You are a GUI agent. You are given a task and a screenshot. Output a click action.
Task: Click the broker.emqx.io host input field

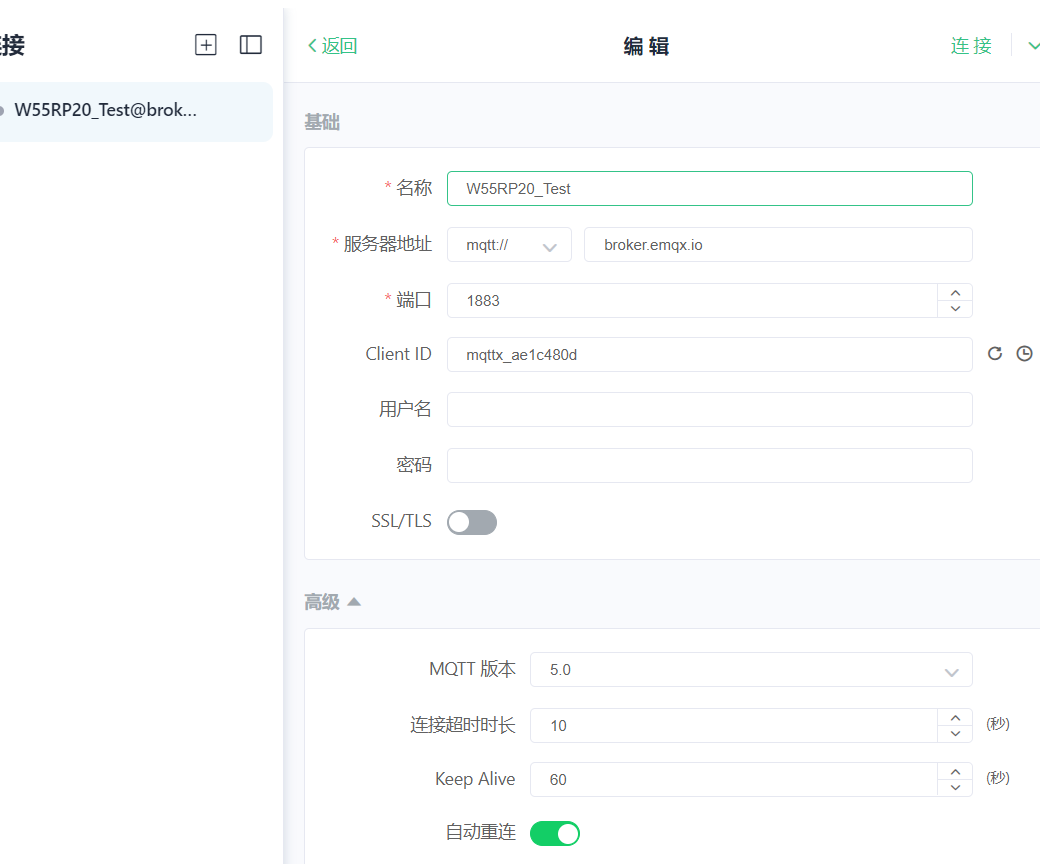tap(778, 245)
